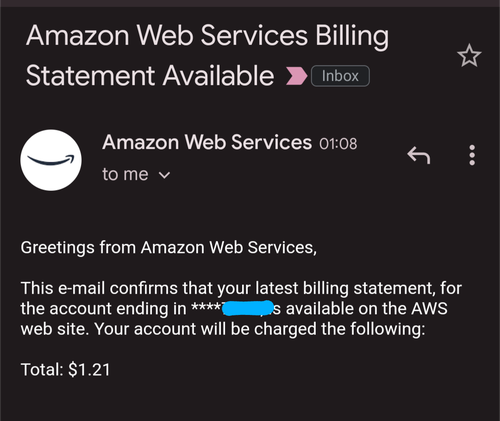This screenshot has height=421, width=500.
Task: Click the greeting line from Amazon Web Services
Action: [x=169, y=248]
